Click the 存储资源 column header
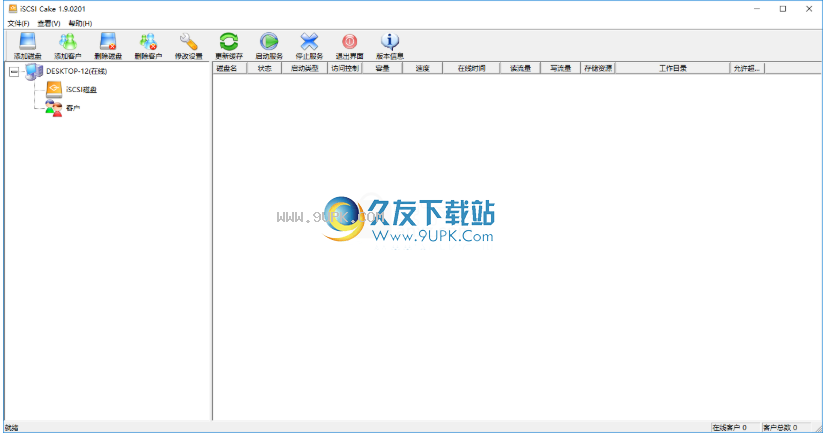The image size is (825, 439). click(x=598, y=68)
